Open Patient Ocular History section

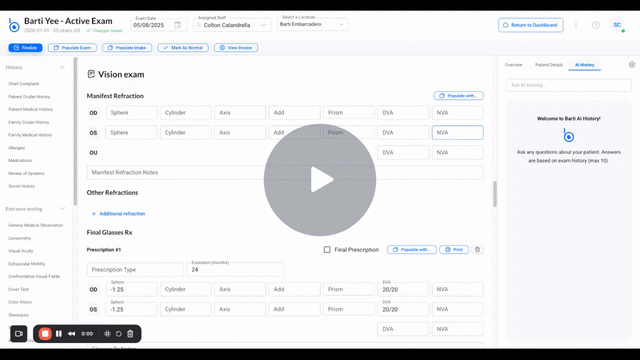coord(29,97)
